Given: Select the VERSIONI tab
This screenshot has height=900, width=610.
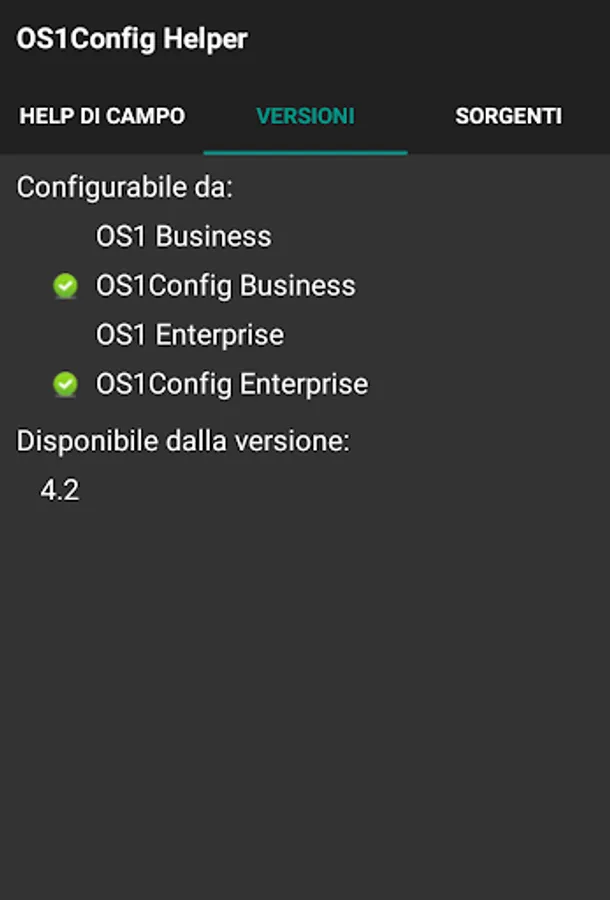Looking at the screenshot, I should coord(305,116).
